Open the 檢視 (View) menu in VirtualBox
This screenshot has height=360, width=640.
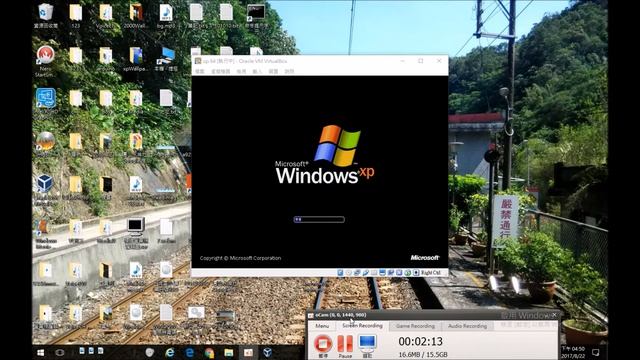[241, 71]
